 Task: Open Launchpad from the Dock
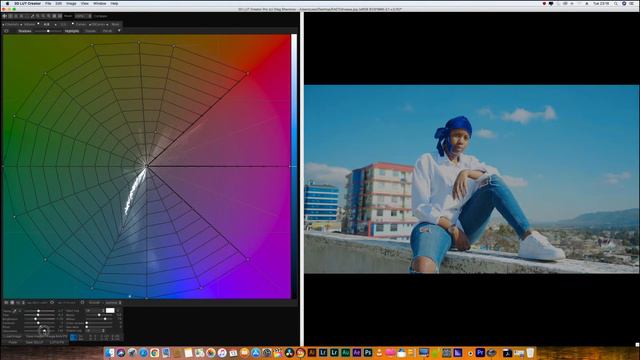coord(132,353)
